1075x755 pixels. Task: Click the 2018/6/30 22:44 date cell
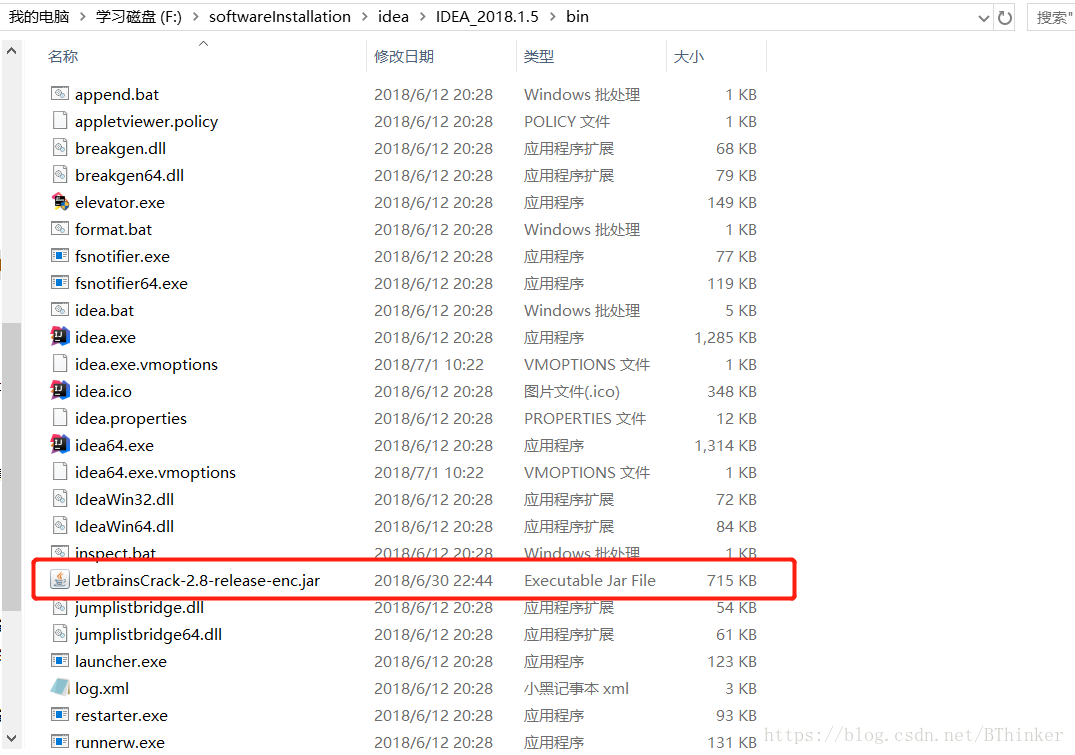coord(433,580)
